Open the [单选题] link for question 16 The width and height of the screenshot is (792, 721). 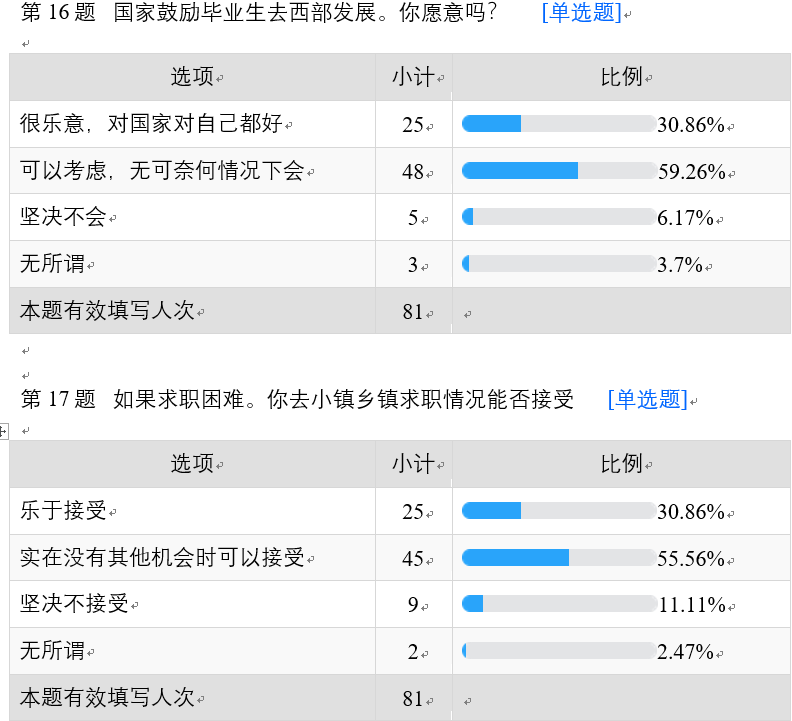pos(581,13)
